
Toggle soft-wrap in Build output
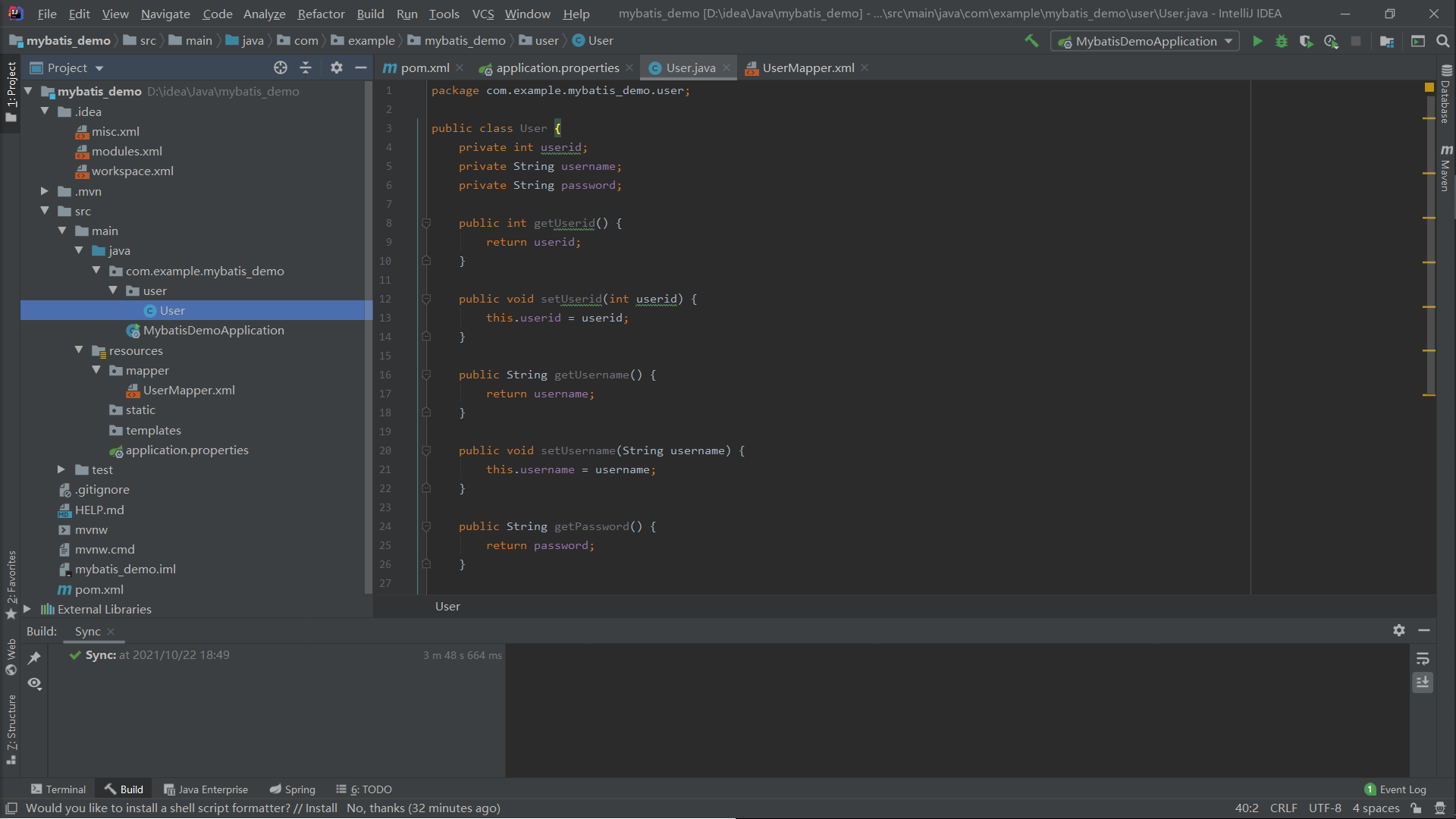[1423, 658]
